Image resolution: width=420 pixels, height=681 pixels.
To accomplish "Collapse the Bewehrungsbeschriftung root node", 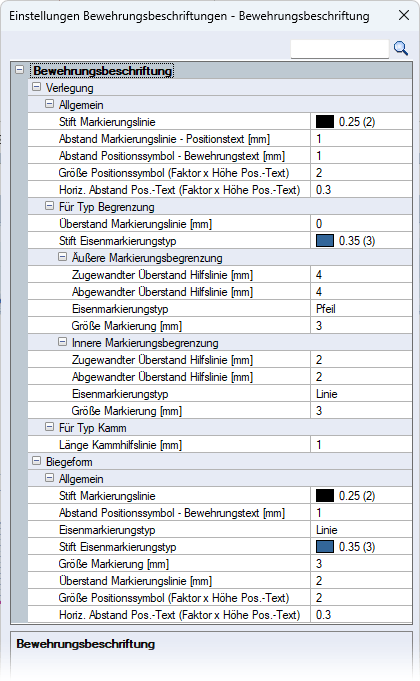I will (x=20, y=69).
